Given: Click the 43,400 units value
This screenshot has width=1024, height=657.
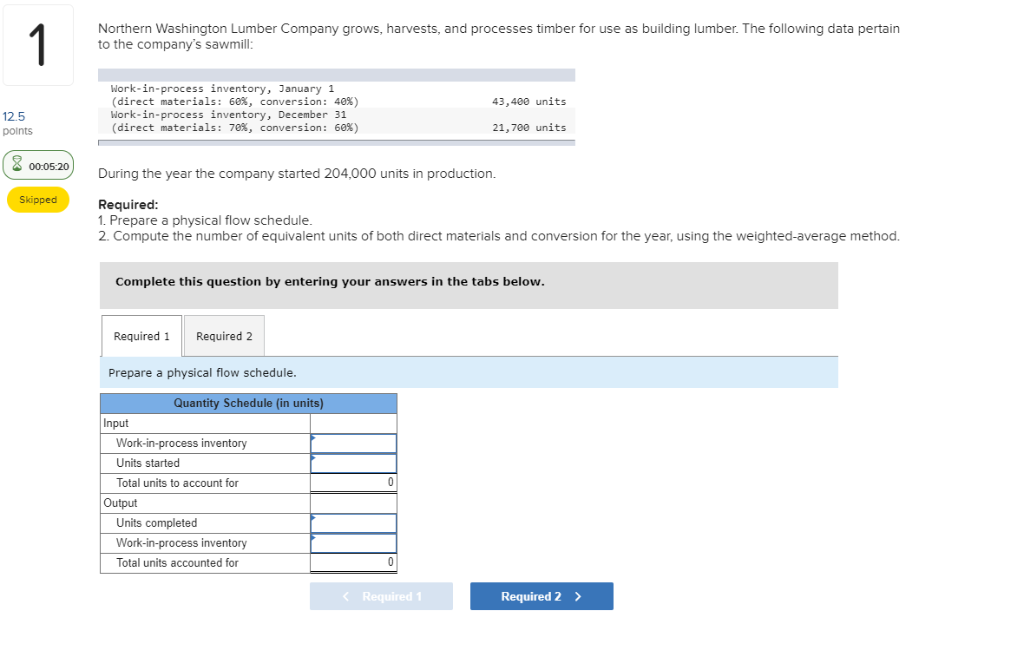Looking at the screenshot, I should click(x=529, y=101).
